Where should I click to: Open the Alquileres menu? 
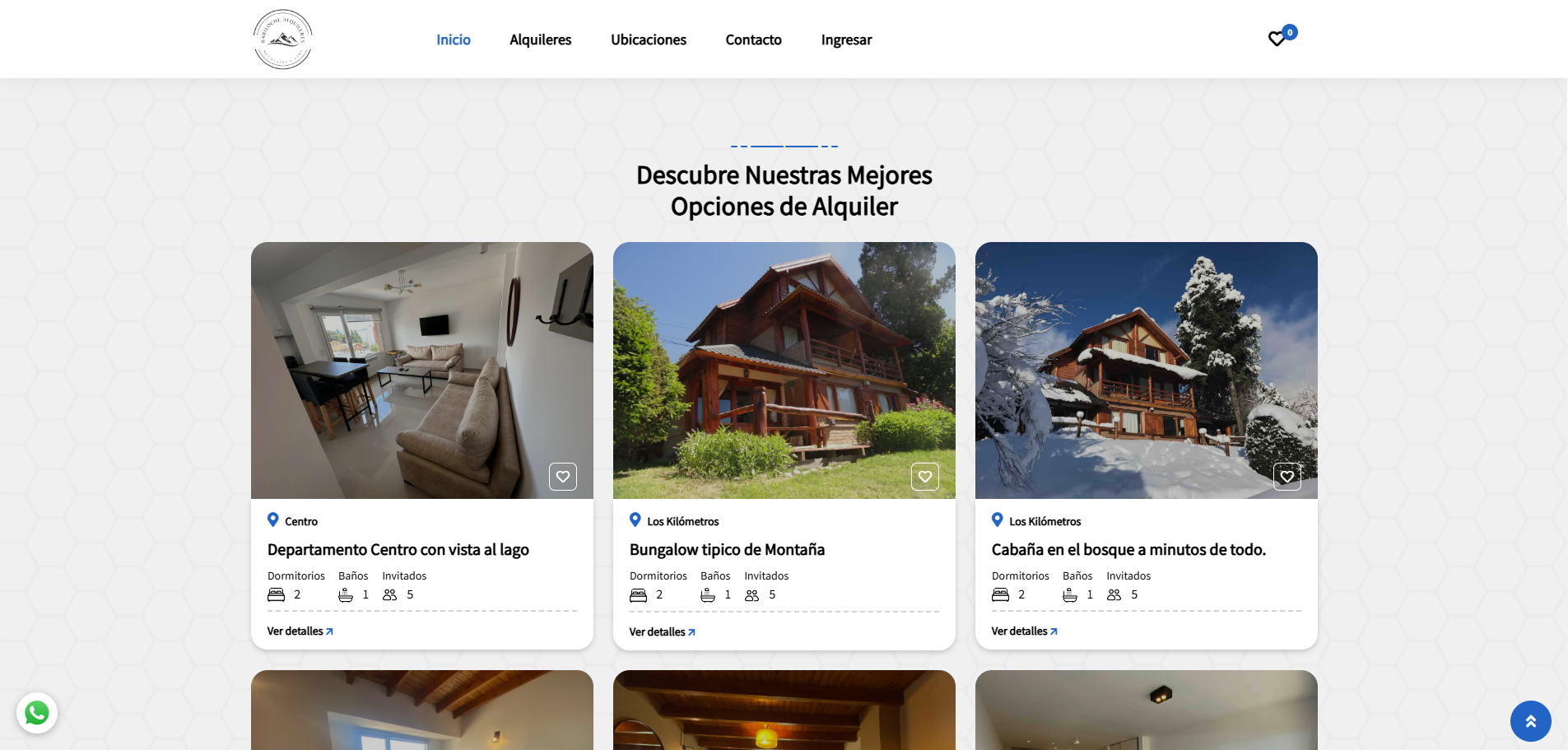tap(540, 40)
